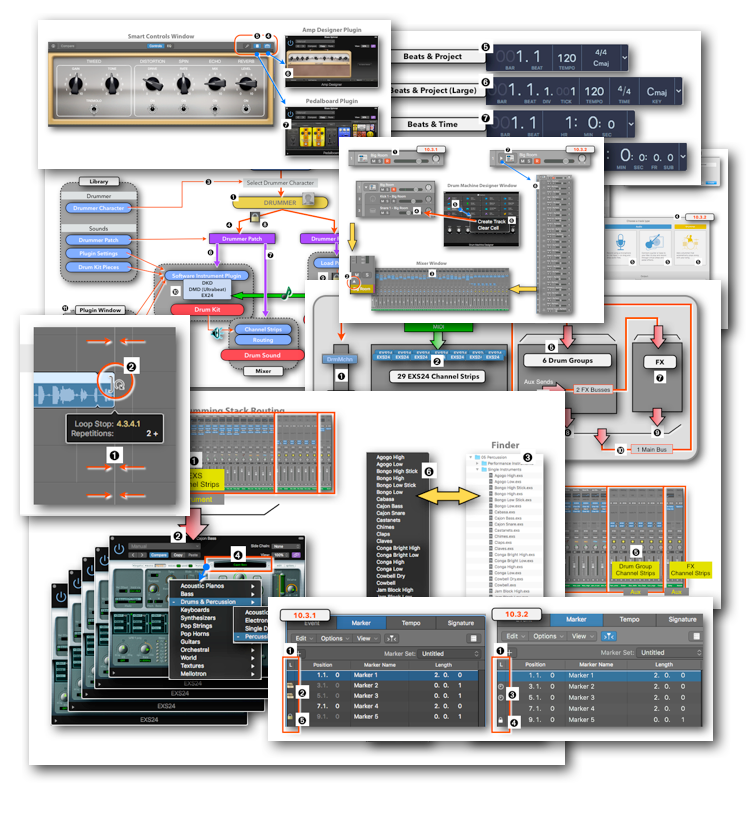Choose Mellotron in EXS24 instrument menu
756x818 pixels.
coord(214,673)
